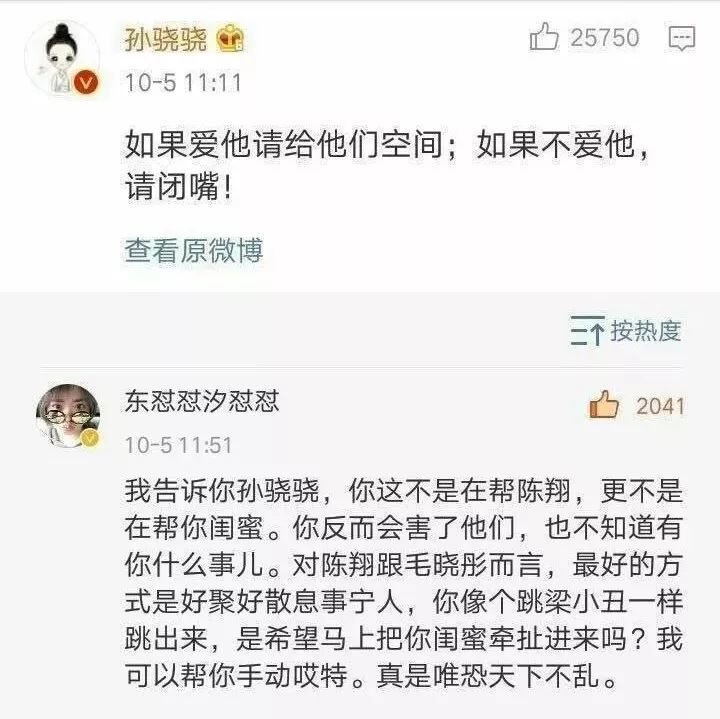Screen dimensions: 720x719
Task: Click the yellow V badge on commenter's avatar
Action: tap(90, 438)
